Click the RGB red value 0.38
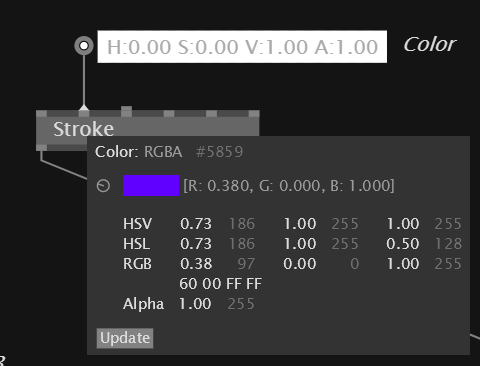The width and height of the screenshot is (480, 366). (x=196, y=264)
